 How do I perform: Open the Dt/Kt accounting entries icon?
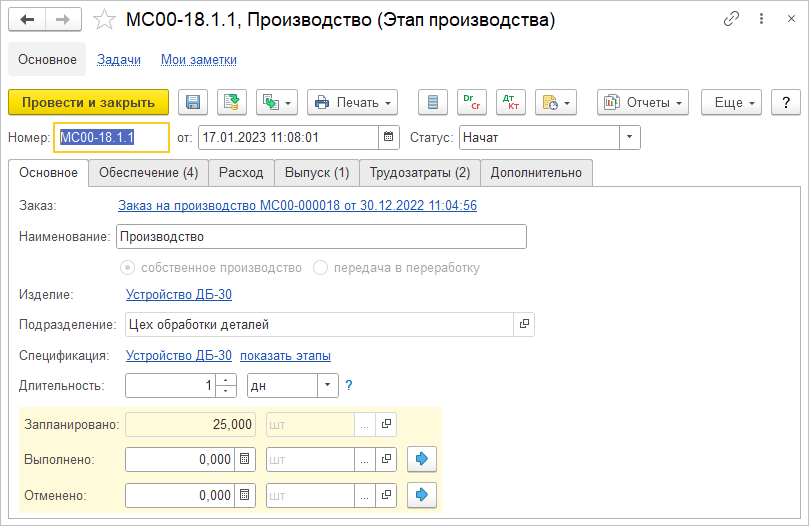pos(514,102)
